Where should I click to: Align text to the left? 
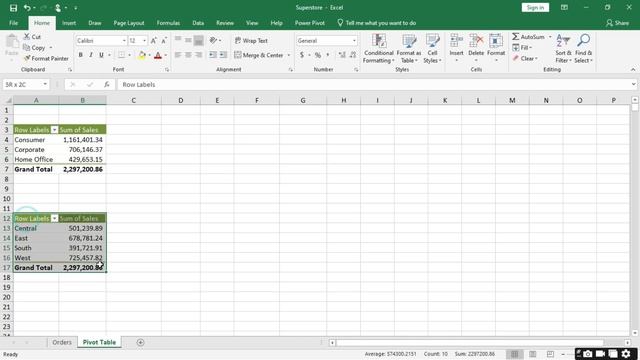(x=178, y=55)
